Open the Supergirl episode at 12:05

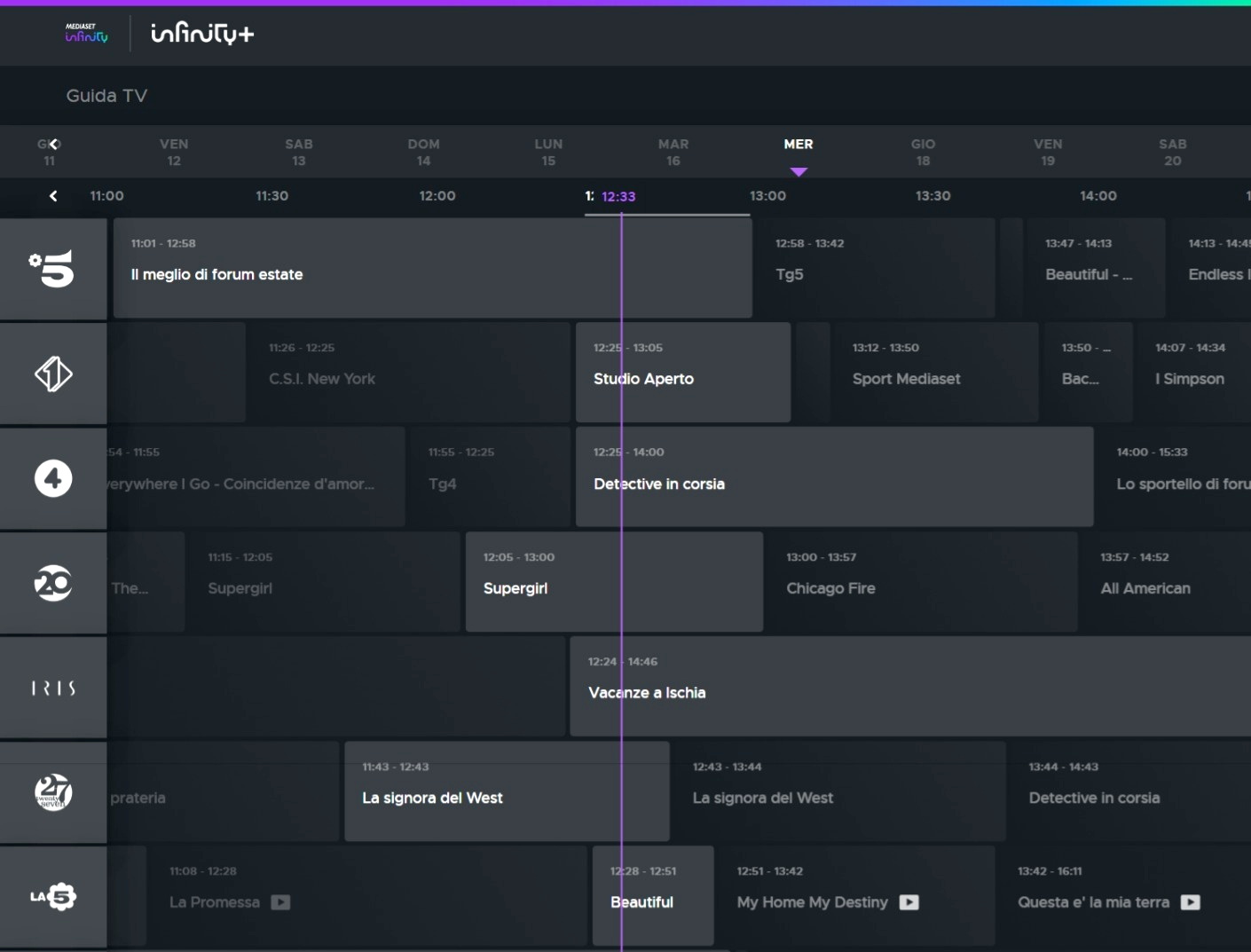click(614, 582)
